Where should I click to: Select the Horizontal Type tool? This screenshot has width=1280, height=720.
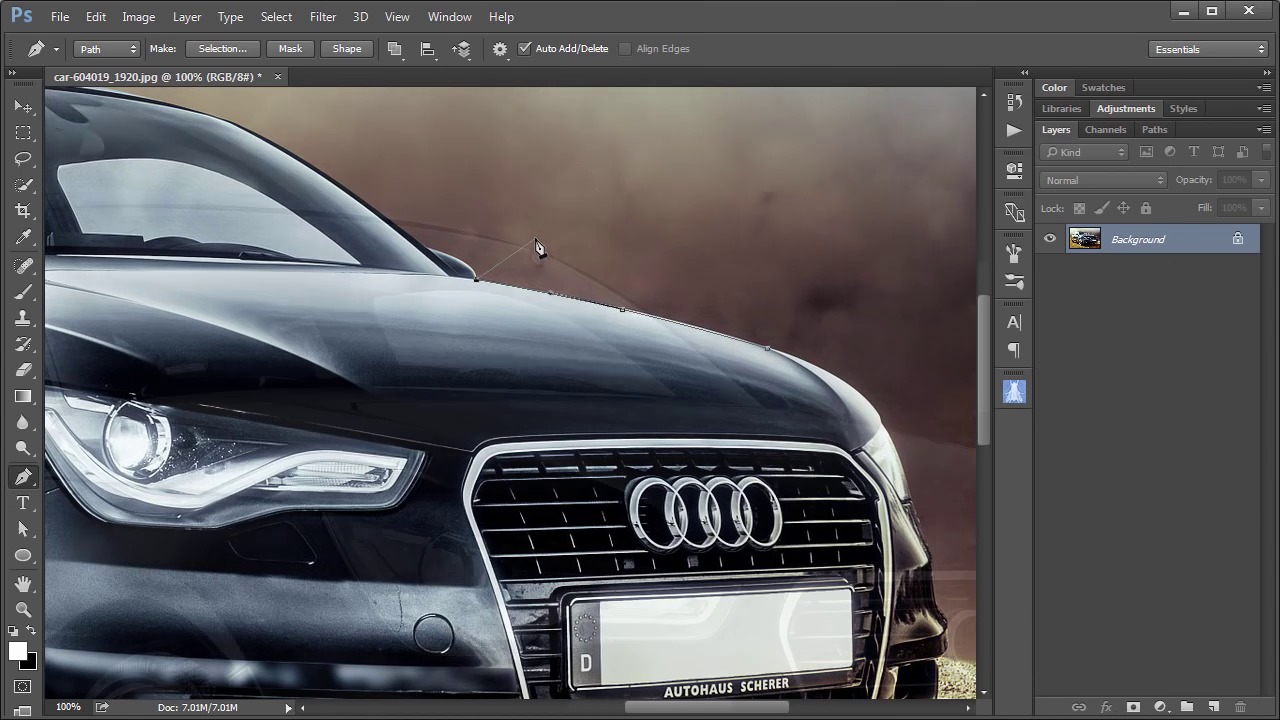click(x=23, y=503)
